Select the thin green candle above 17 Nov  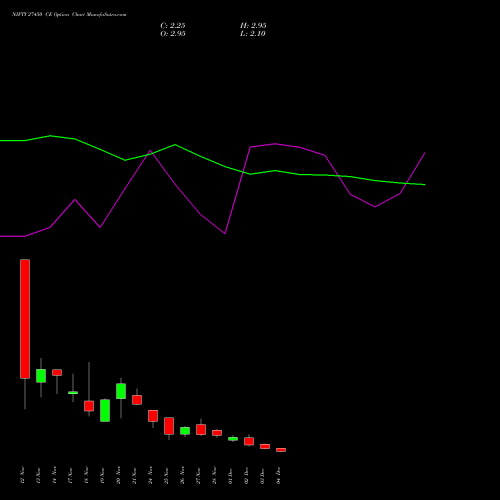tap(73, 393)
